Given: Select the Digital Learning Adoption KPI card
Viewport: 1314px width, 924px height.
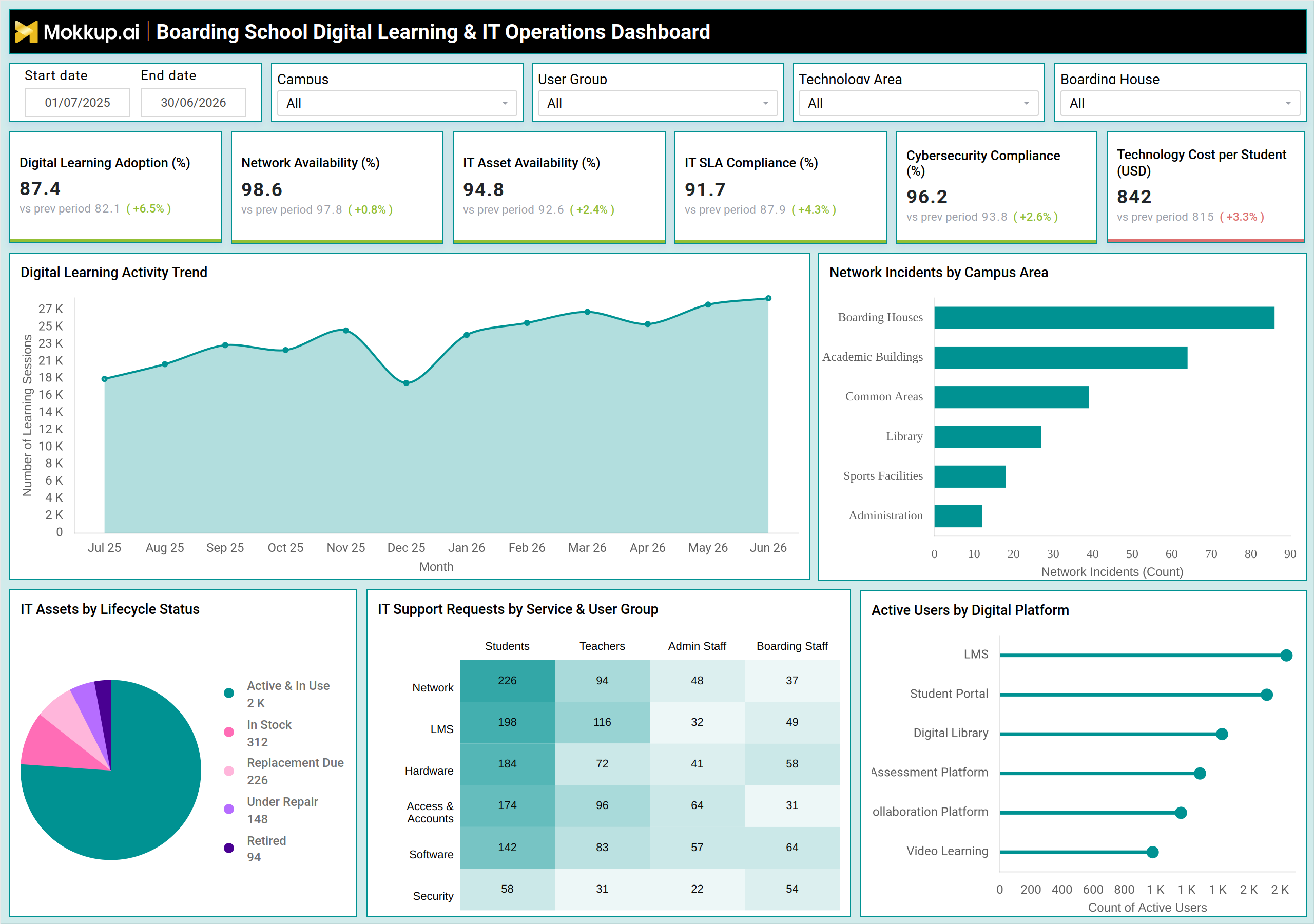Looking at the screenshot, I should 115,187.
